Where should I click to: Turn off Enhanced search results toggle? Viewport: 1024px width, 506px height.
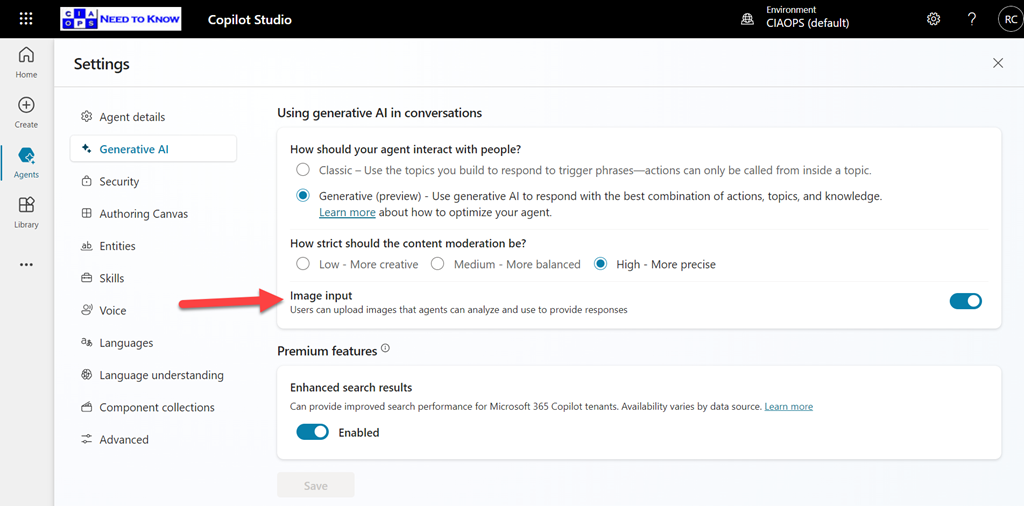313,432
